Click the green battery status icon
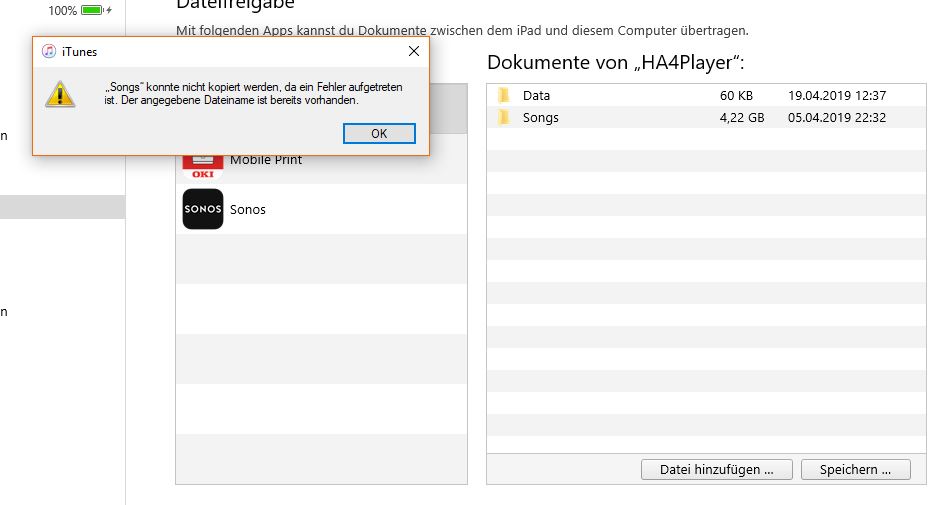Viewport: 948px width, 505px height. tap(94, 10)
